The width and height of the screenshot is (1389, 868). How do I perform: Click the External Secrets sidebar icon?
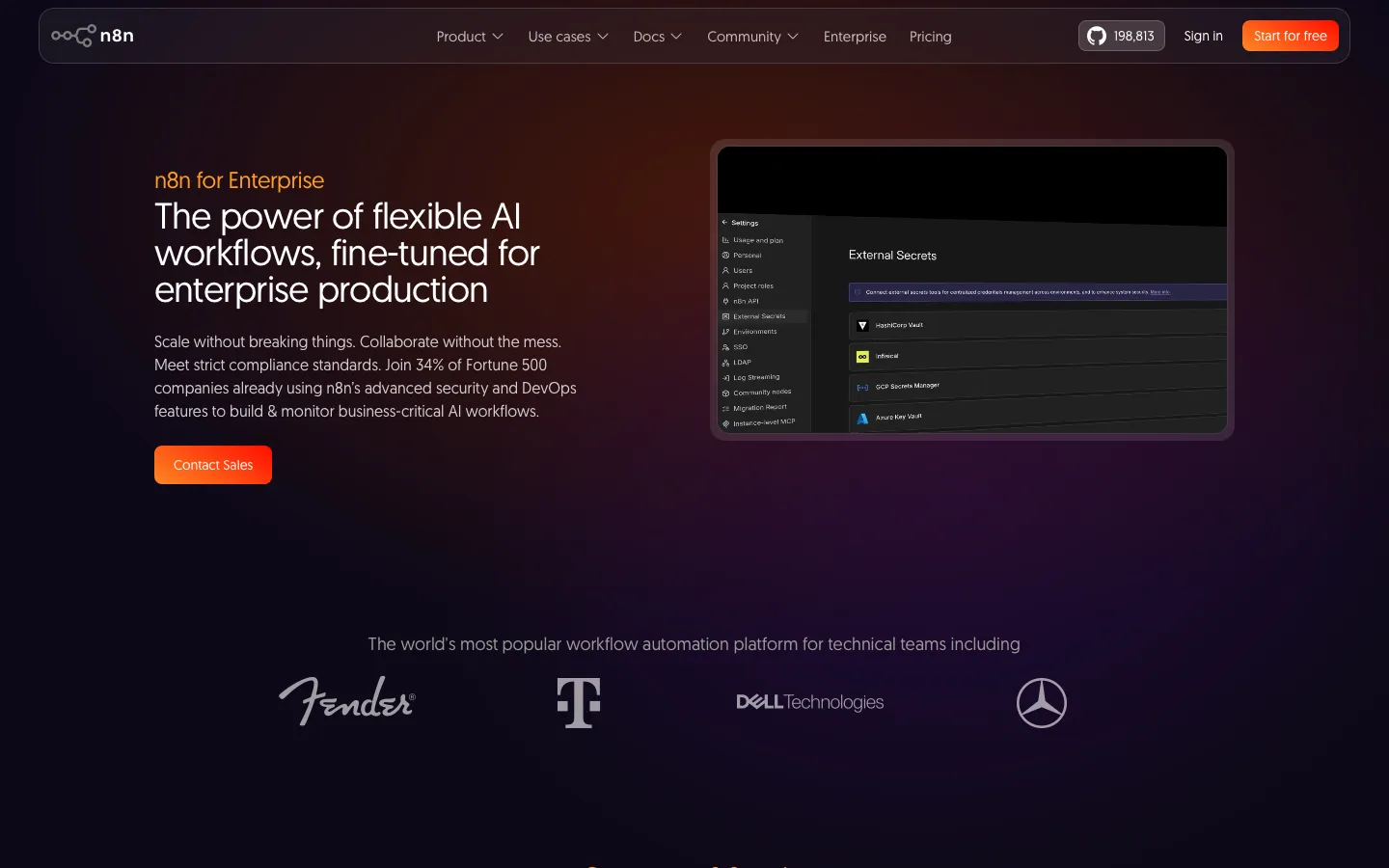point(725,316)
